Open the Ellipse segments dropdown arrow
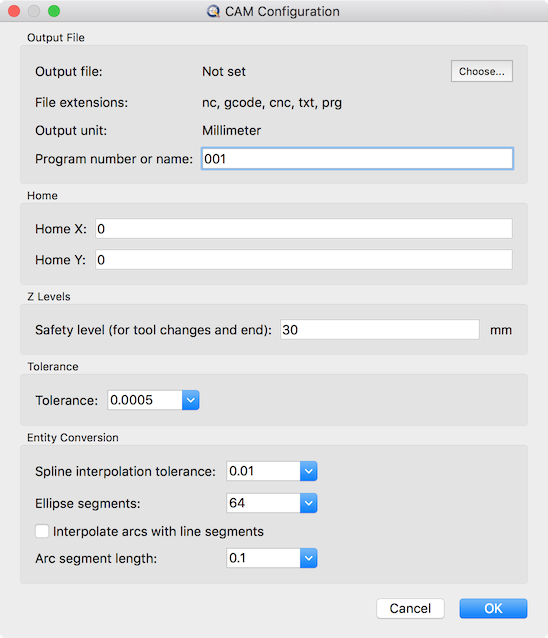 tap(308, 503)
